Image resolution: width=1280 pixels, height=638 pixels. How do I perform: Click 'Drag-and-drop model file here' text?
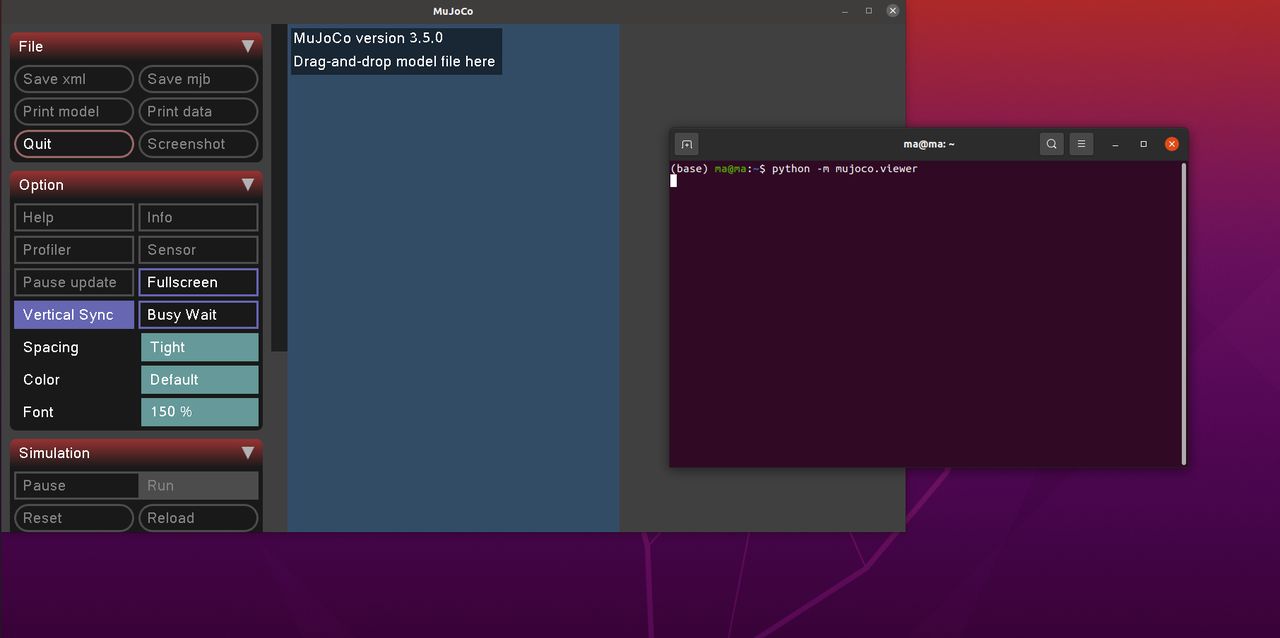(394, 62)
